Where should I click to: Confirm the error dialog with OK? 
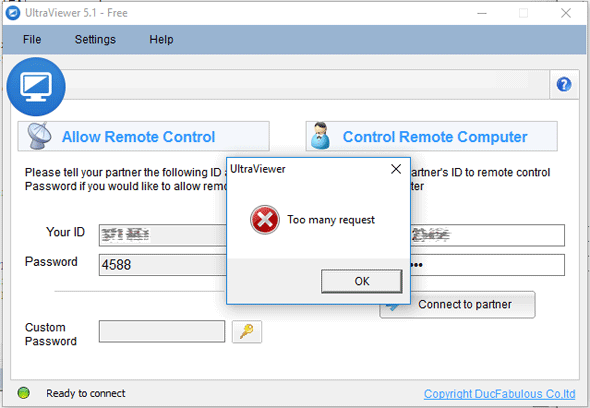tap(362, 281)
